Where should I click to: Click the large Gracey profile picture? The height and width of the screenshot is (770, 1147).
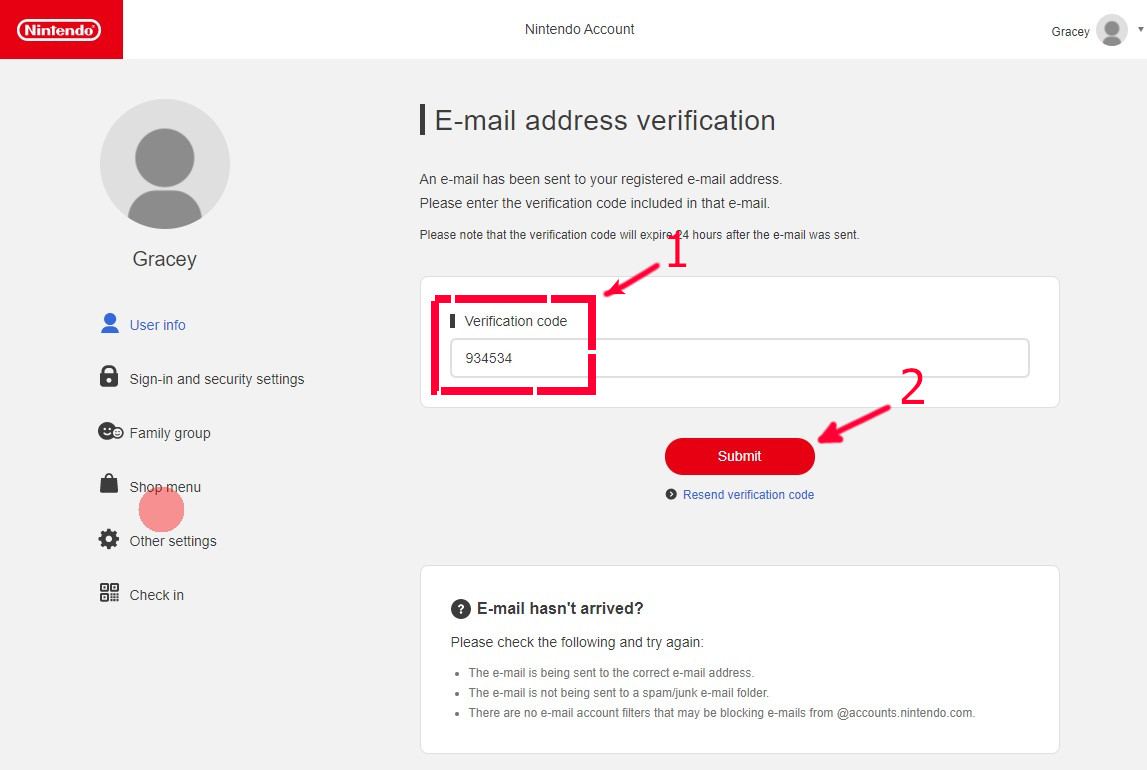[x=164, y=164]
